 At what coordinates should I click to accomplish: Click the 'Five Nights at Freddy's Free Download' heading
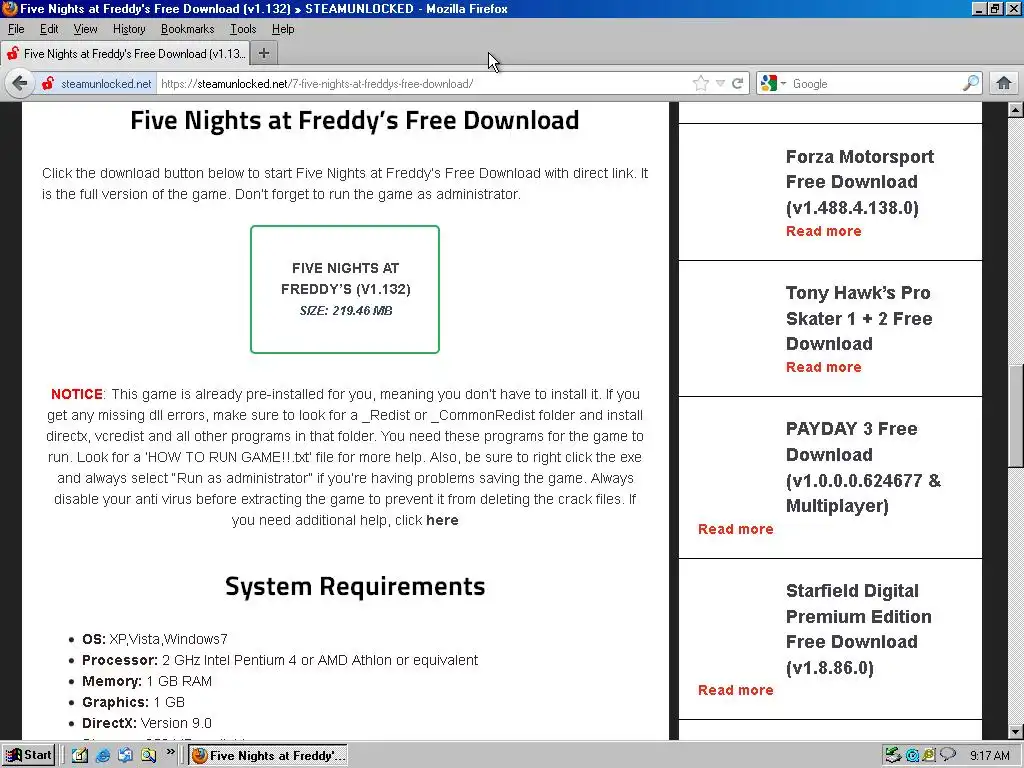pyautogui.click(x=355, y=120)
